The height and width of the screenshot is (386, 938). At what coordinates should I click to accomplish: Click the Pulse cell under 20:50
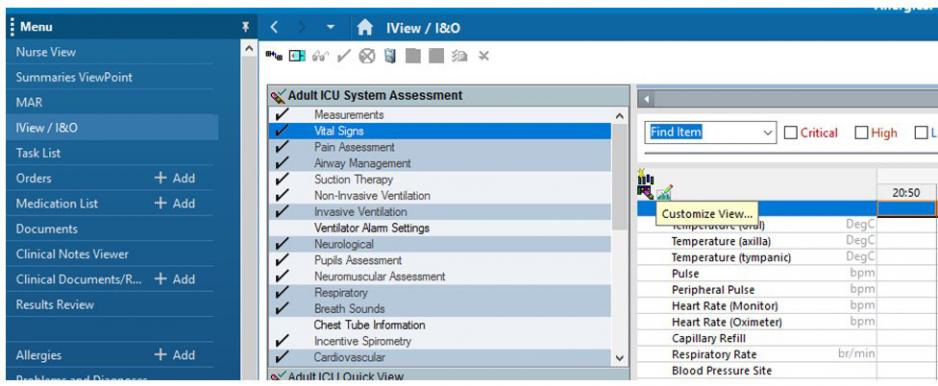(906, 273)
